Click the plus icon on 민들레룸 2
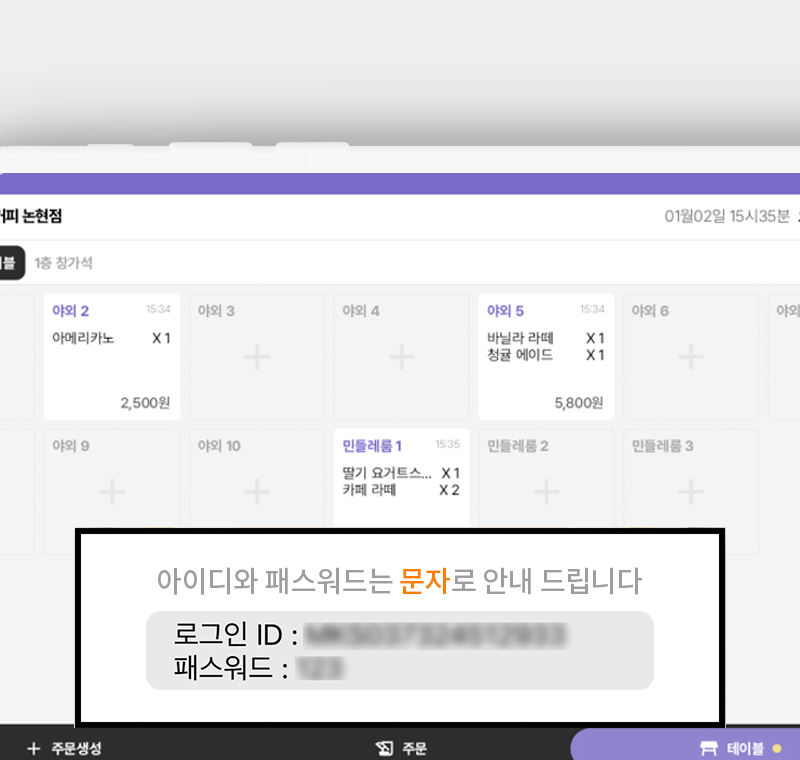The height and width of the screenshot is (760, 800). pyautogui.click(x=546, y=491)
